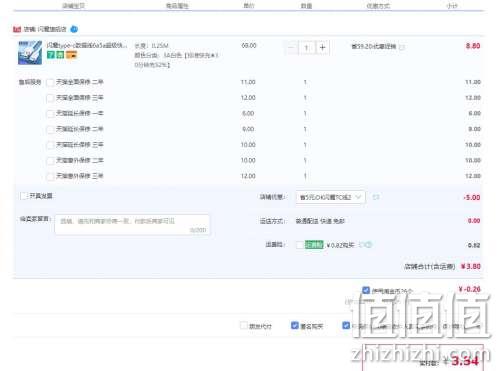Open the product thumbnail image
Viewport: 500px width, 371px height.
(x=30, y=53)
